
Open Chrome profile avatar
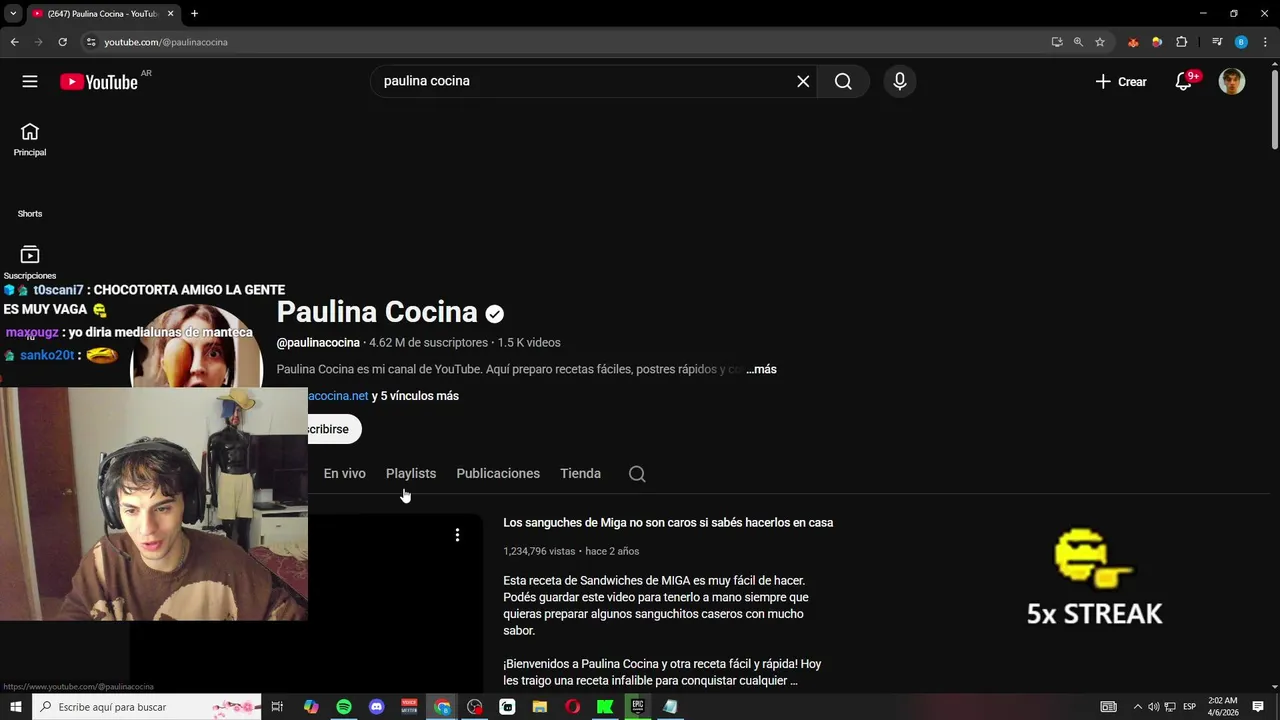1241,42
